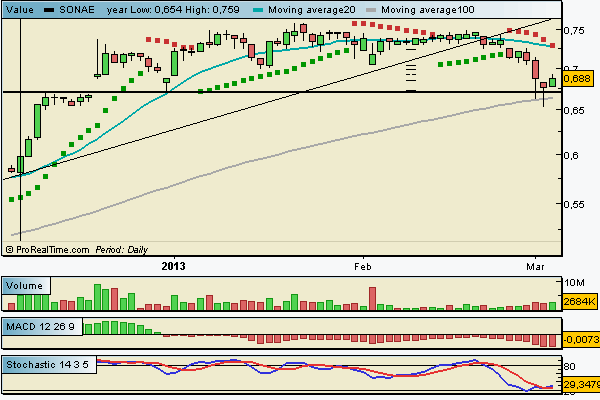Click the teal Moving average20 legend swatch
Screen dimensions: 600x400
tap(258, 10)
